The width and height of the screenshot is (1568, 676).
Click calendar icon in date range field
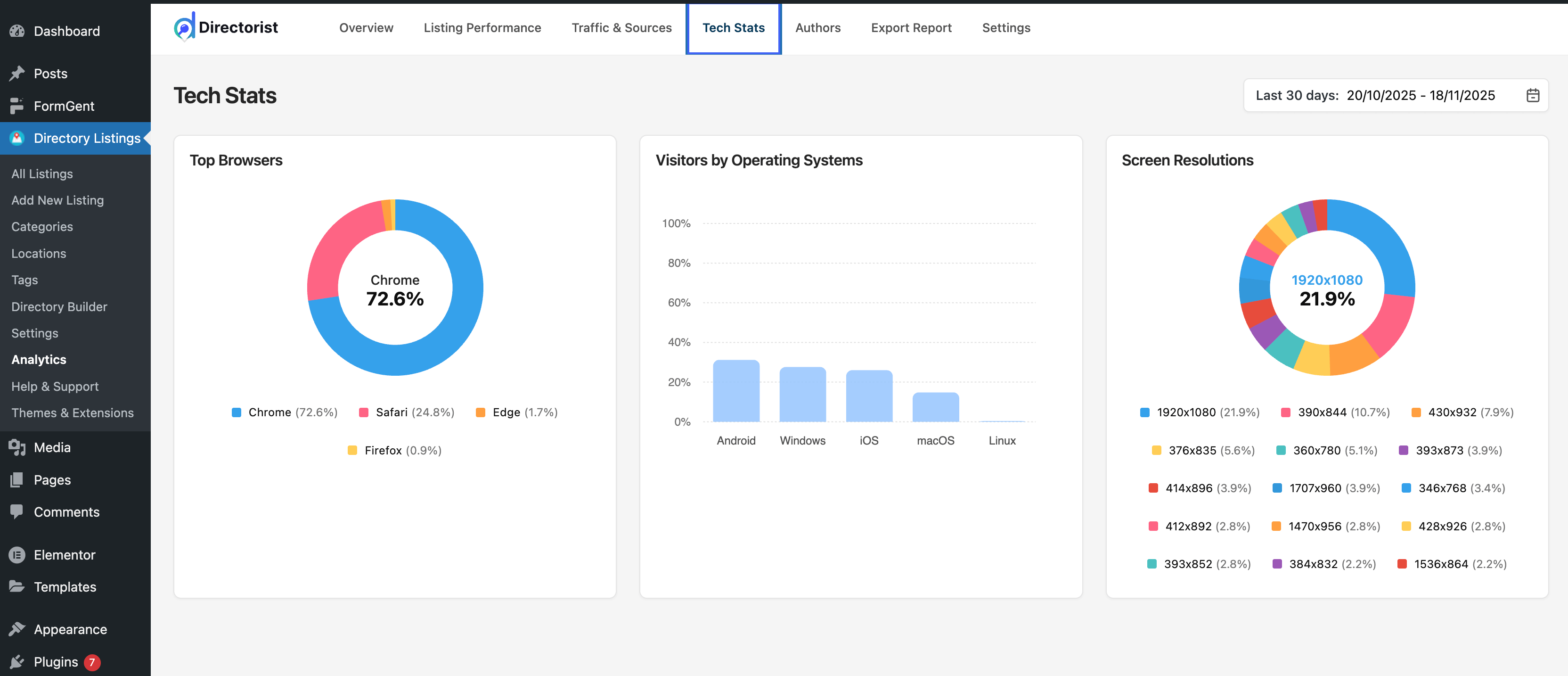[1532, 96]
